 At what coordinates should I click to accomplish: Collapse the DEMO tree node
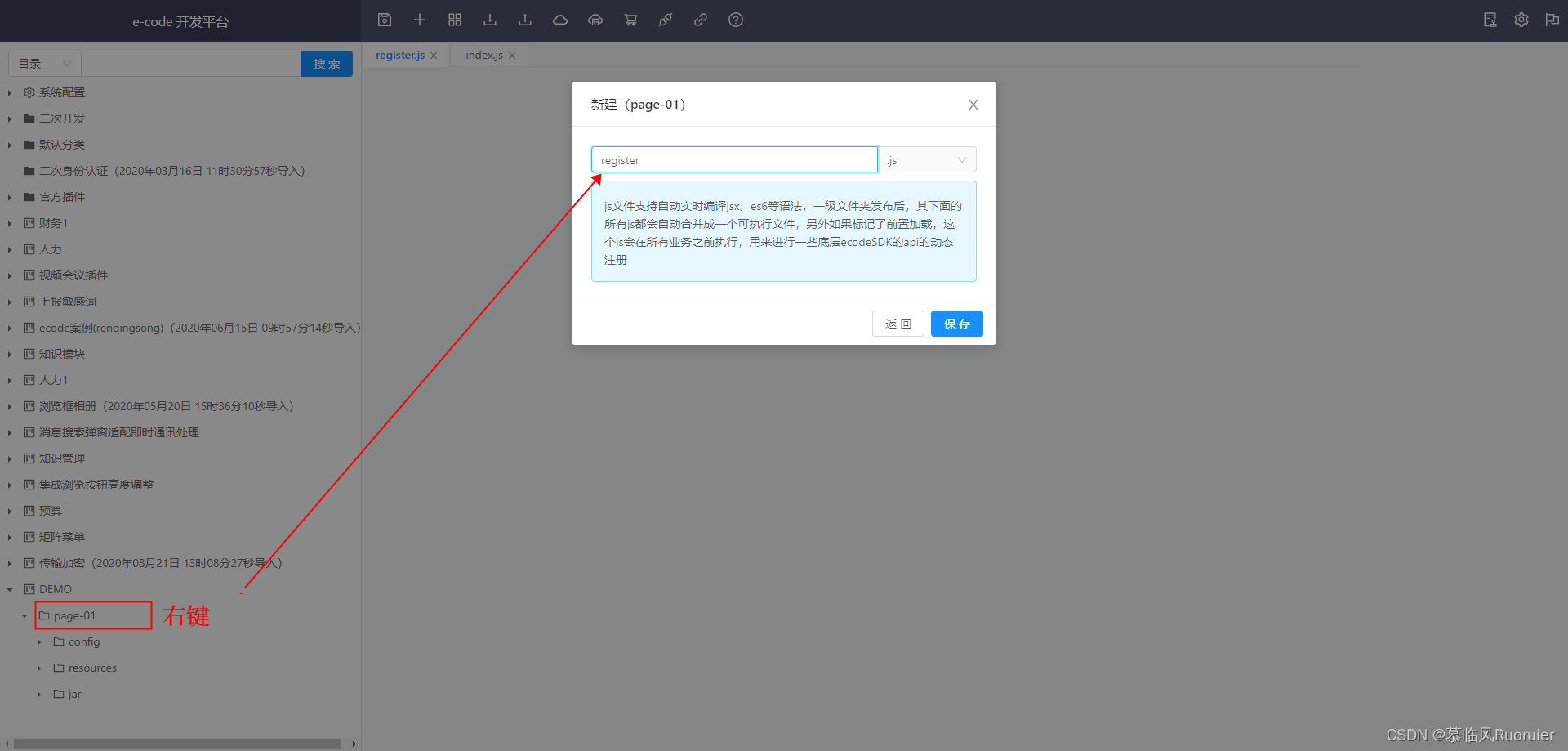(x=10, y=589)
